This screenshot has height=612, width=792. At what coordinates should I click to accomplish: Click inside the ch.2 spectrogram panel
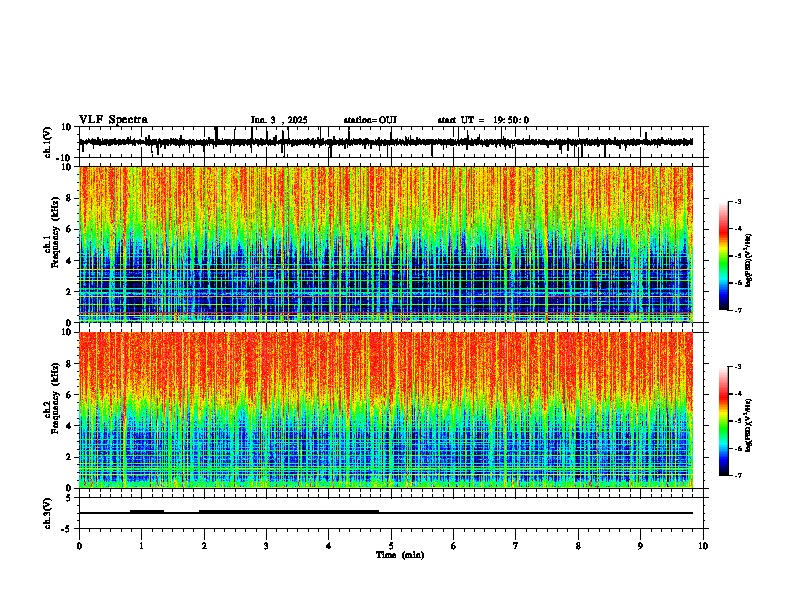click(385, 410)
